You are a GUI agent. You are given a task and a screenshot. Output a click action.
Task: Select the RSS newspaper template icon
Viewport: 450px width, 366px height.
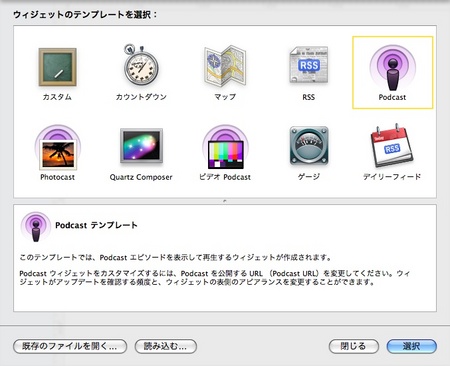pyautogui.click(x=309, y=65)
